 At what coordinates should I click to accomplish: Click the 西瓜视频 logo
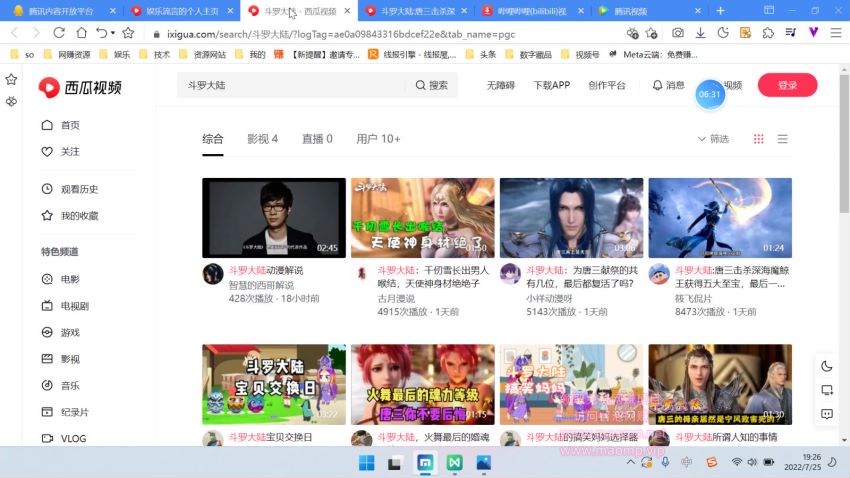click(x=80, y=87)
